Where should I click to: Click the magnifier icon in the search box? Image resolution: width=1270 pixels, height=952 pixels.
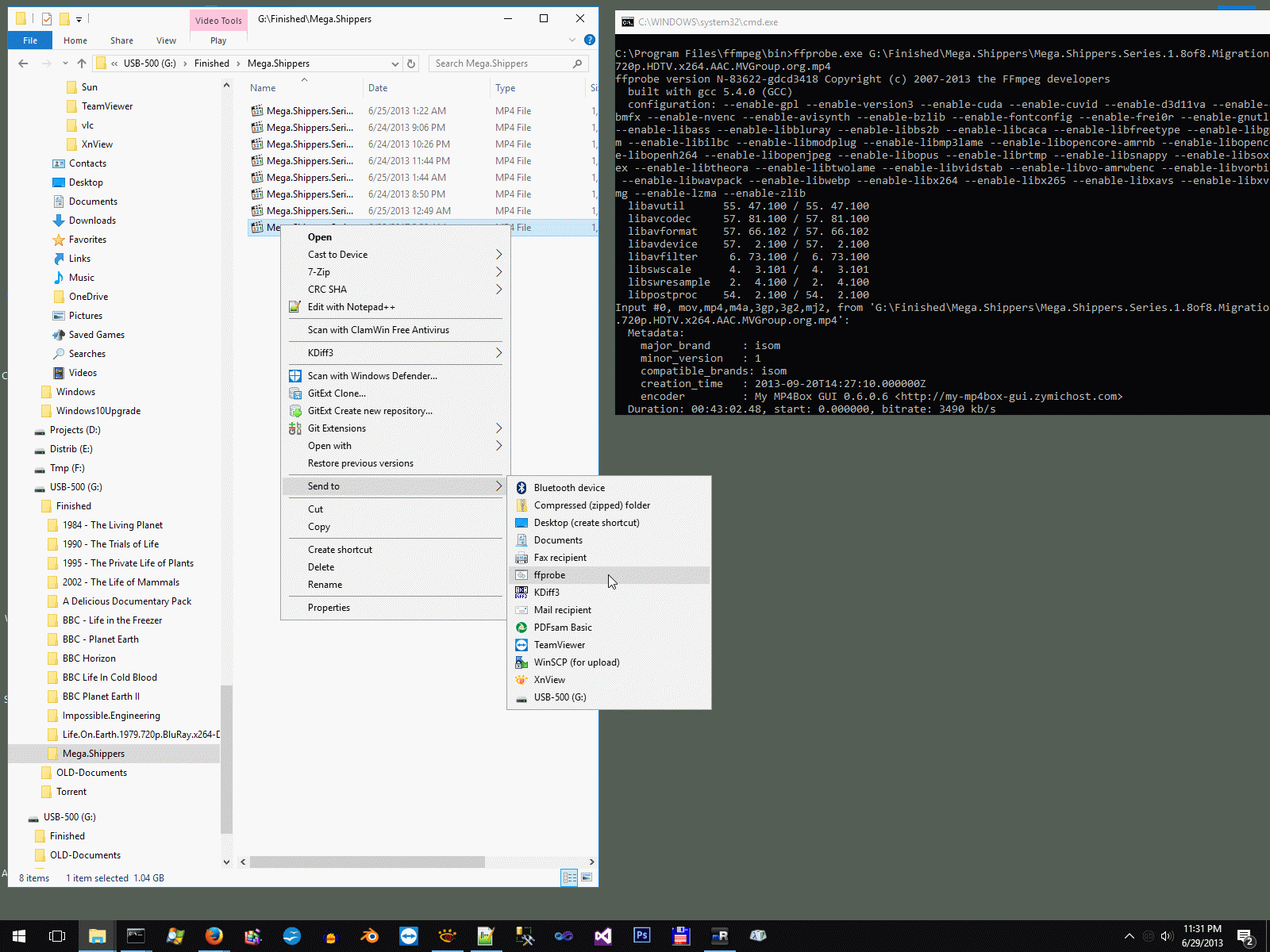pyautogui.click(x=577, y=63)
